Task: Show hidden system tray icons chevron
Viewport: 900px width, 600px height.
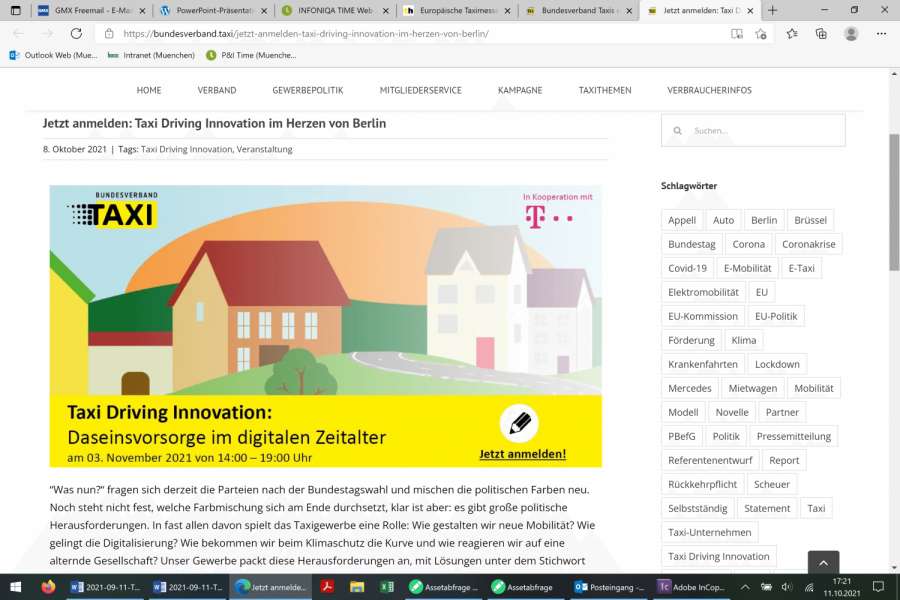Action: (x=744, y=587)
